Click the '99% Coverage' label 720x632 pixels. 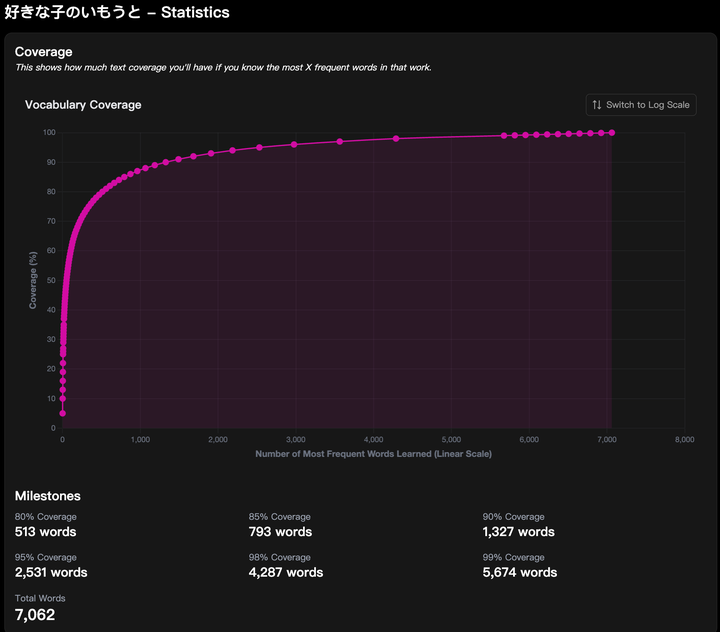pos(513,557)
